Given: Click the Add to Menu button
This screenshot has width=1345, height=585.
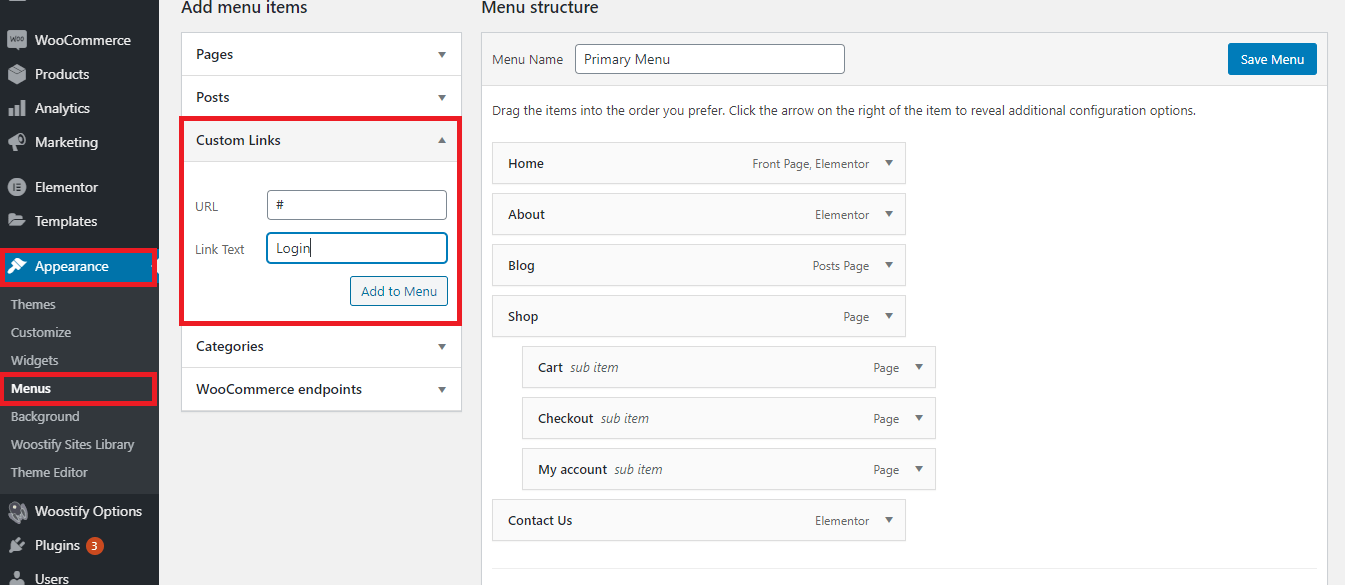Looking at the screenshot, I should point(399,291).
